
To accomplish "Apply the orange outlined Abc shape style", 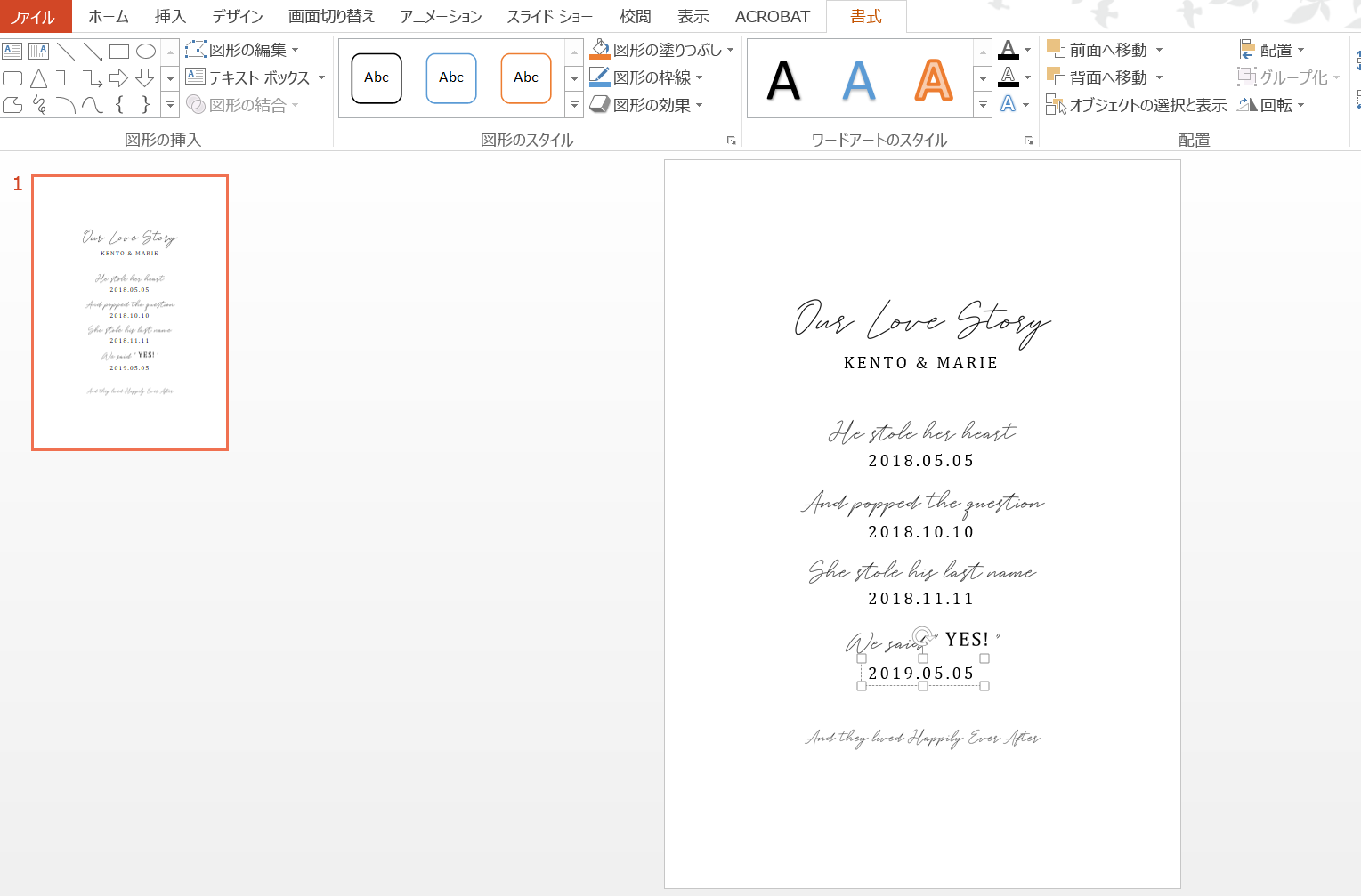I will [x=526, y=78].
